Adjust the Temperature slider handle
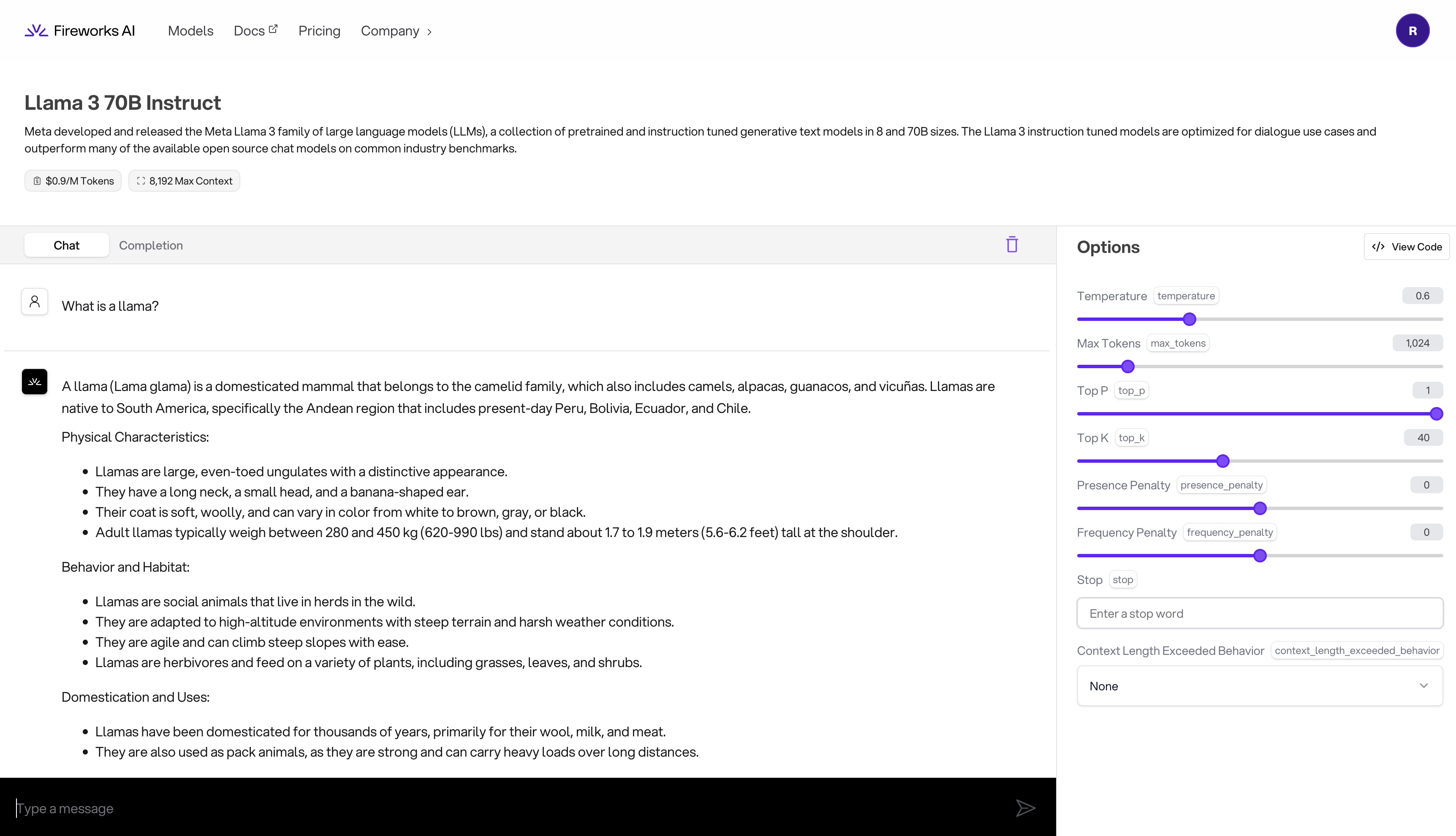The width and height of the screenshot is (1456, 836). coord(1190,319)
